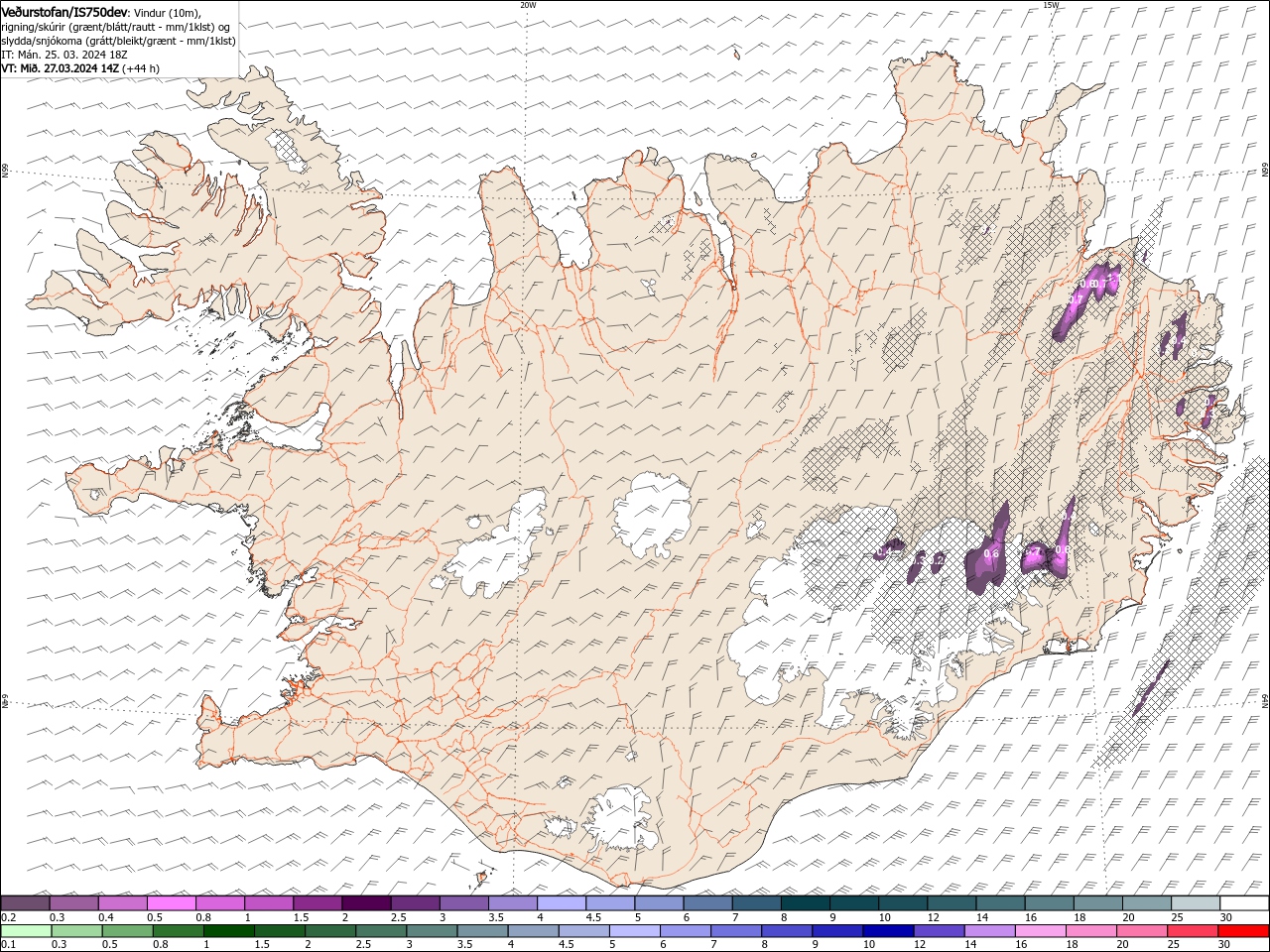The width and height of the screenshot is (1270, 952).
Task: Pick the darkest green 1 swatch, lower scale
Action: [x=228, y=931]
